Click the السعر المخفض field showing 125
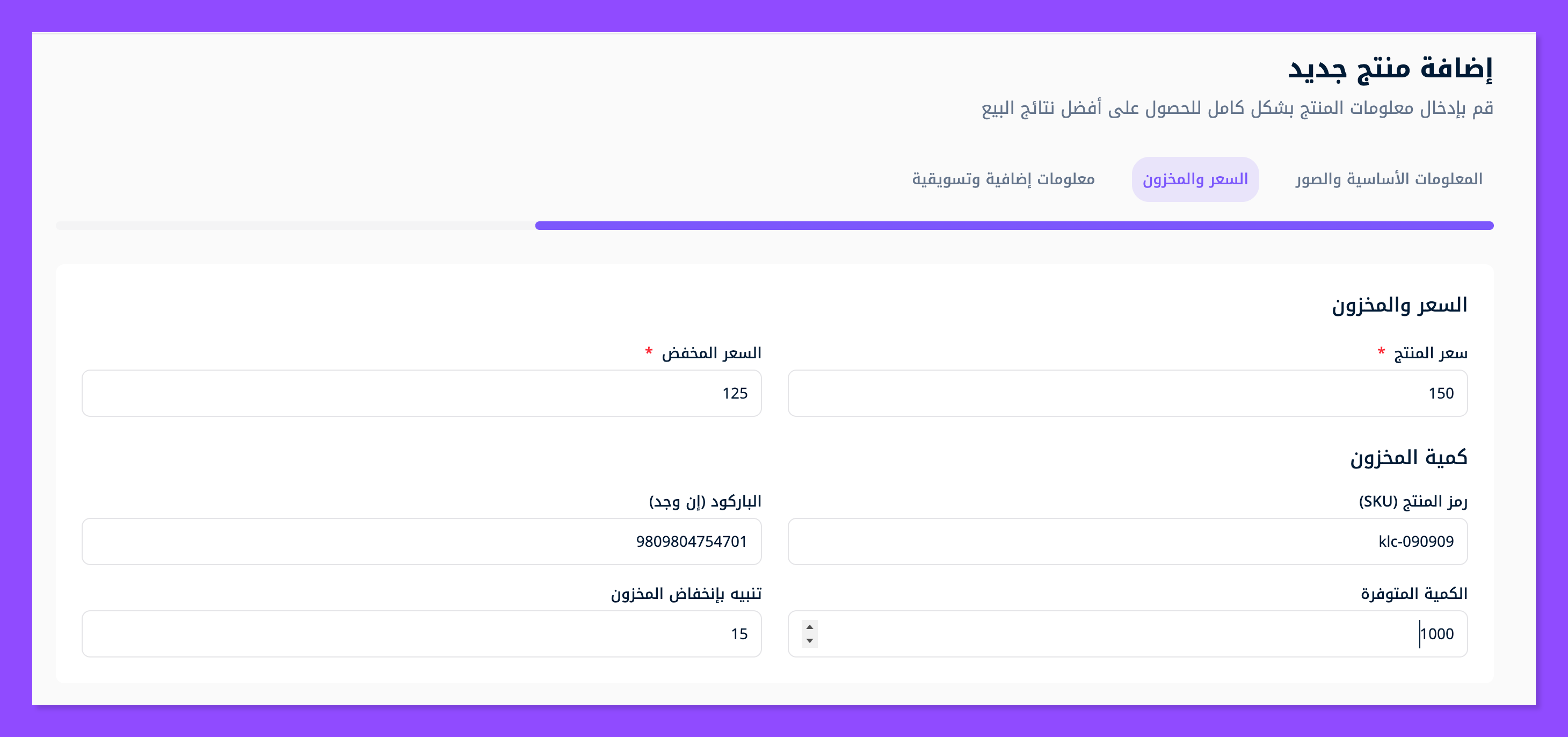This screenshot has width=1568, height=737. (x=421, y=393)
